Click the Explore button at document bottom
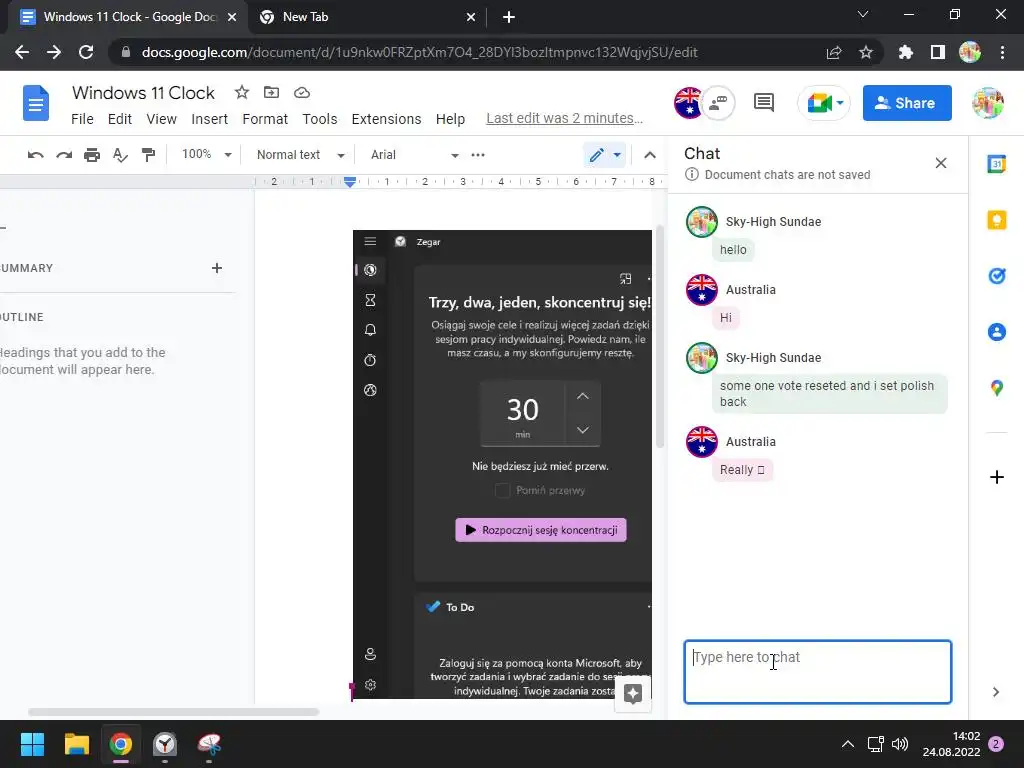The width and height of the screenshot is (1024, 768). tap(633, 694)
